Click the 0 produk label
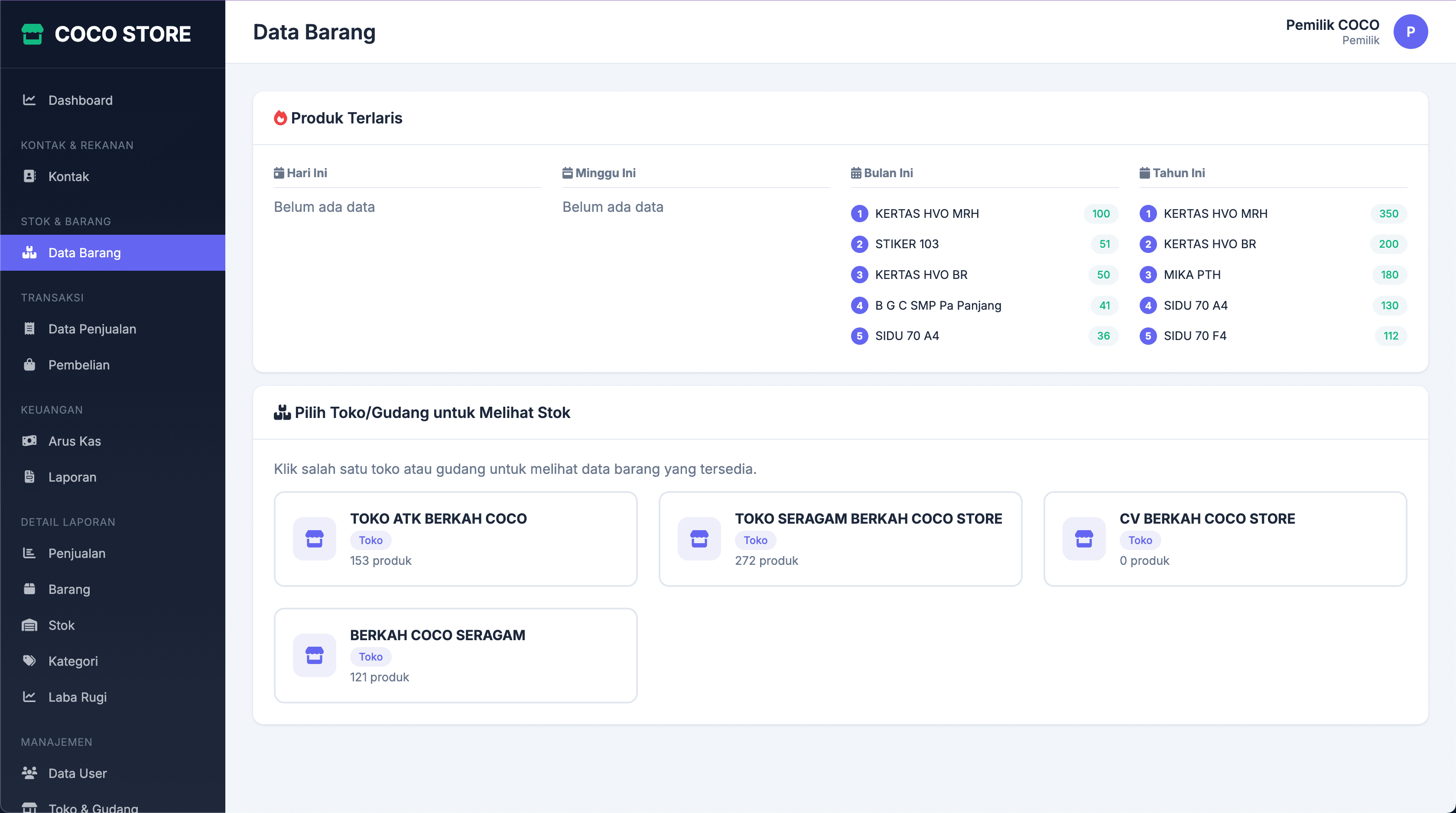The image size is (1456, 813). 1144,560
